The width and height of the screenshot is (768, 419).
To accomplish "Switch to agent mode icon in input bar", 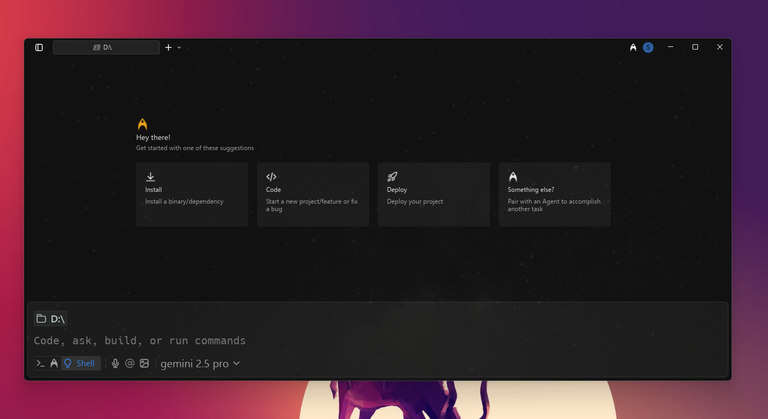I will (x=54, y=364).
